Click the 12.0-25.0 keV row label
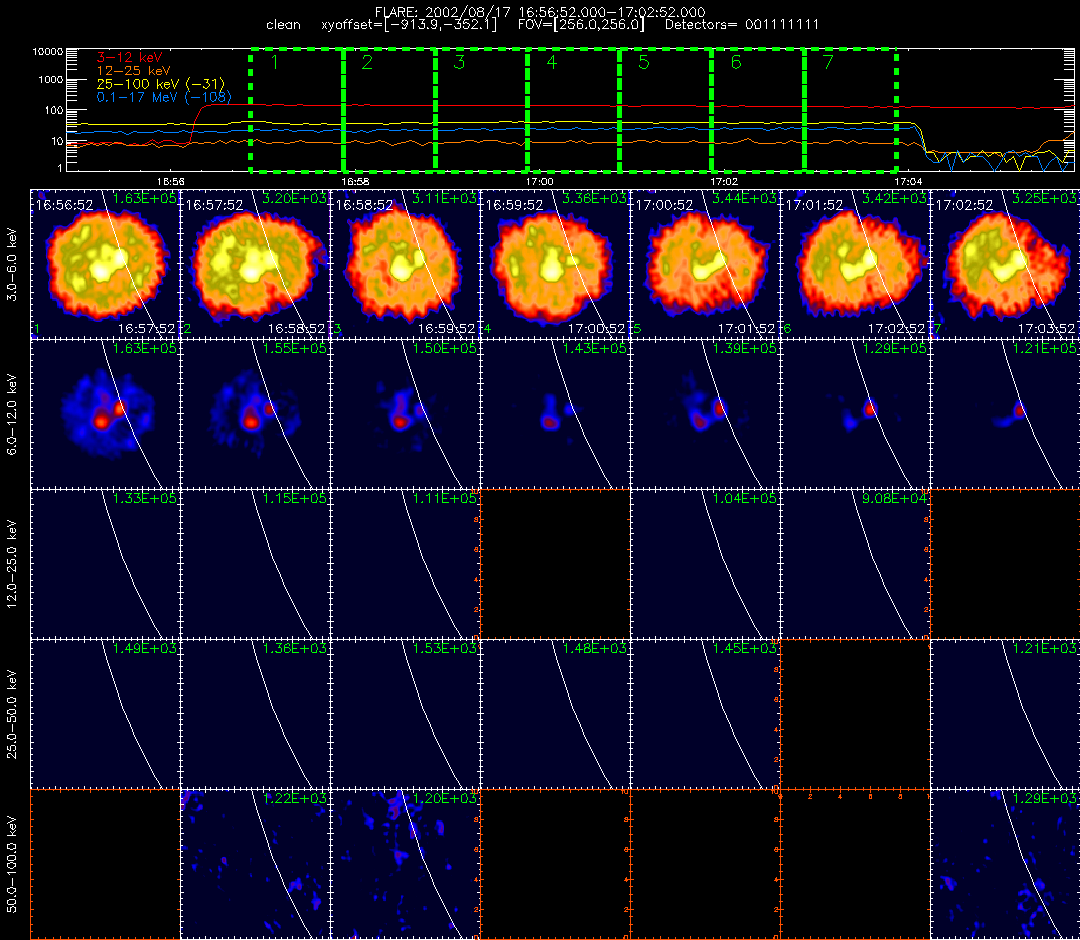The width and height of the screenshot is (1080, 940). point(12,565)
